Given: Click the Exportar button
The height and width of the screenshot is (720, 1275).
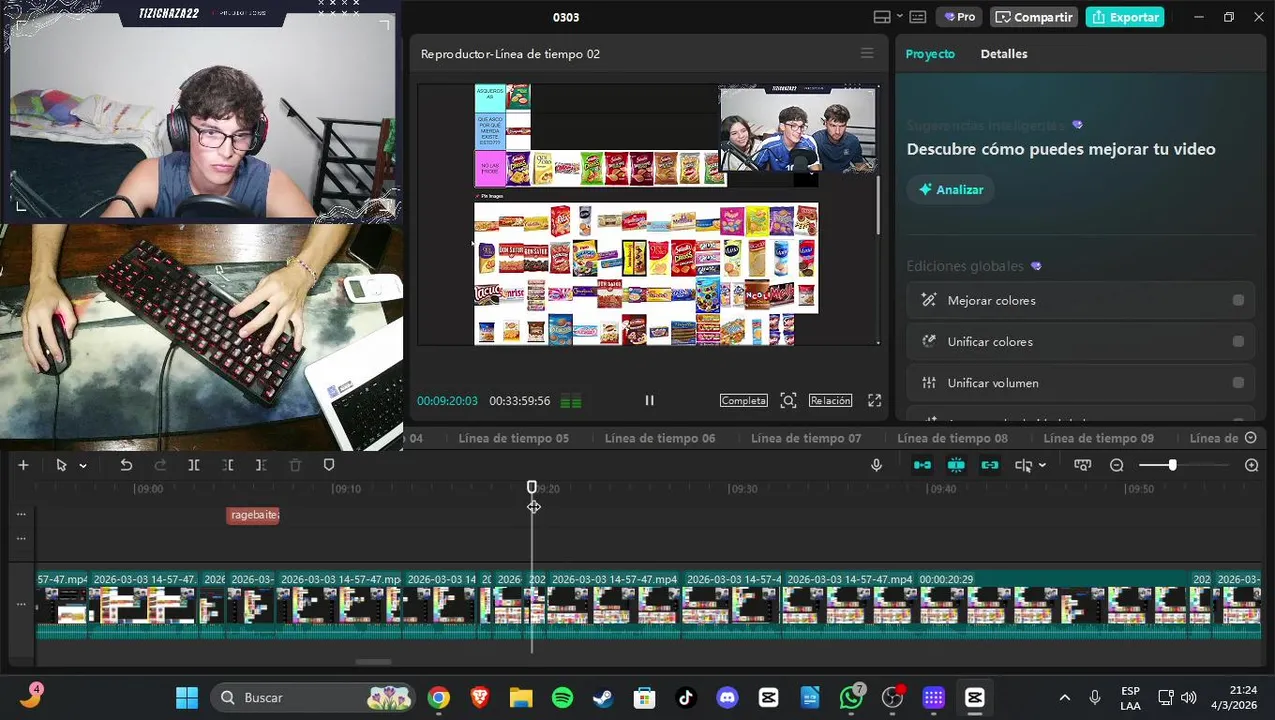Looking at the screenshot, I should (1125, 17).
